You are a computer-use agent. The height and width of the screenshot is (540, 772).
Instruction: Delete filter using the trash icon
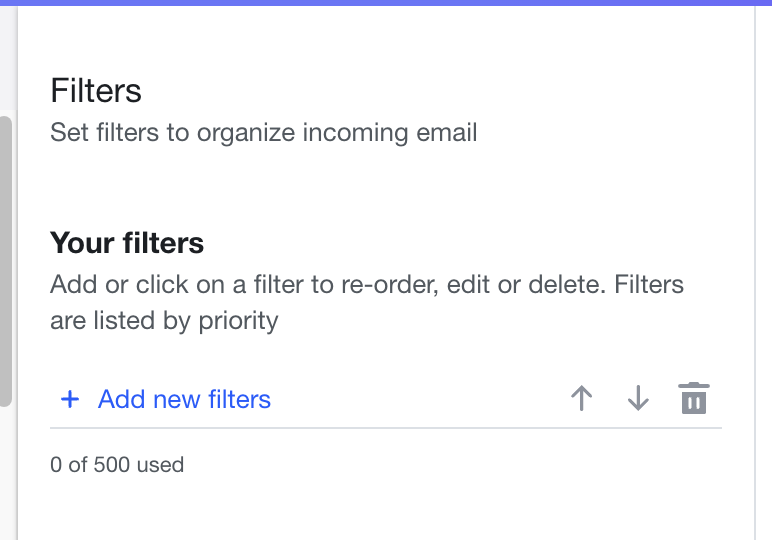[x=694, y=398]
